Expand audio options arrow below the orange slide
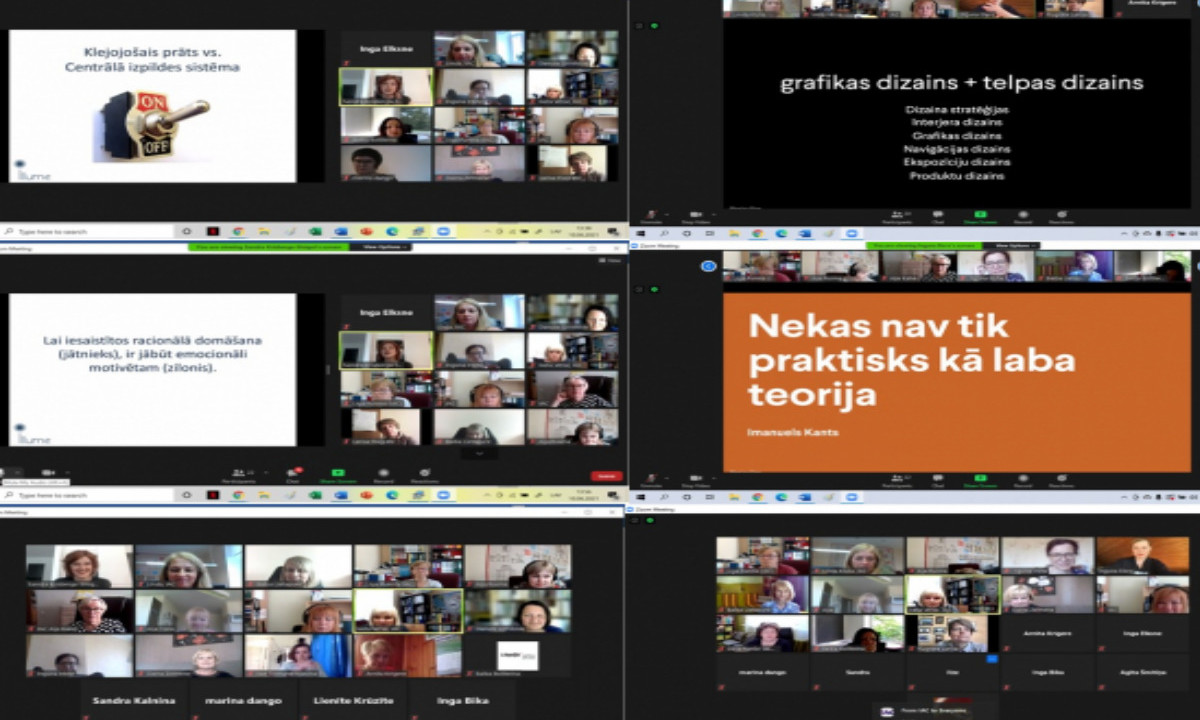Image resolution: width=1200 pixels, height=720 pixels. point(666,477)
